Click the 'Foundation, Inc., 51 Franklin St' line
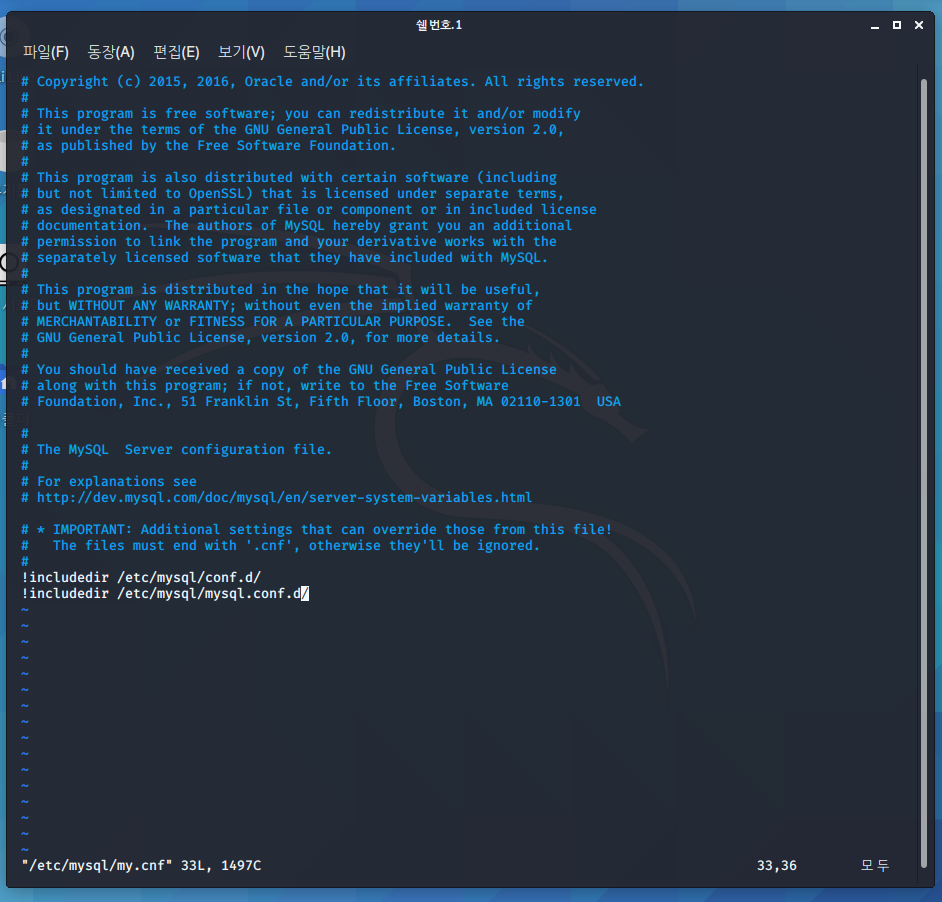The width and height of the screenshot is (942, 902). [x=321, y=401]
